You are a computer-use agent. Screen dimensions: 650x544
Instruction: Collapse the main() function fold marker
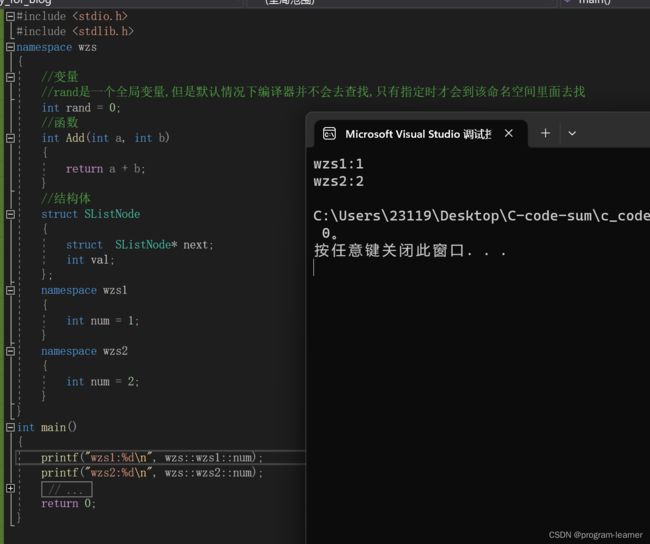[x=10, y=427]
